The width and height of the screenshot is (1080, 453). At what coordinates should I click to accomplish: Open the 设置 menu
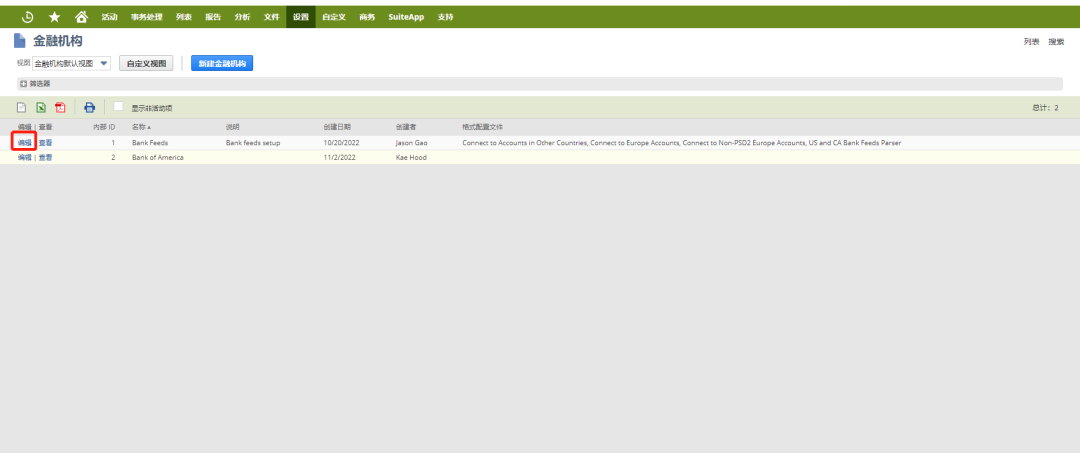(301, 17)
